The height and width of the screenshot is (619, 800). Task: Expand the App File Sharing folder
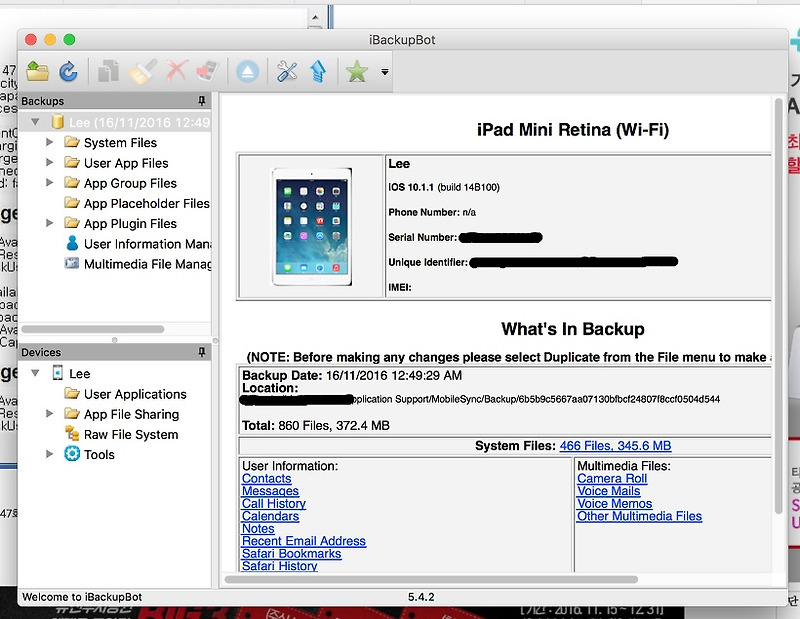(x=49, y=413)
